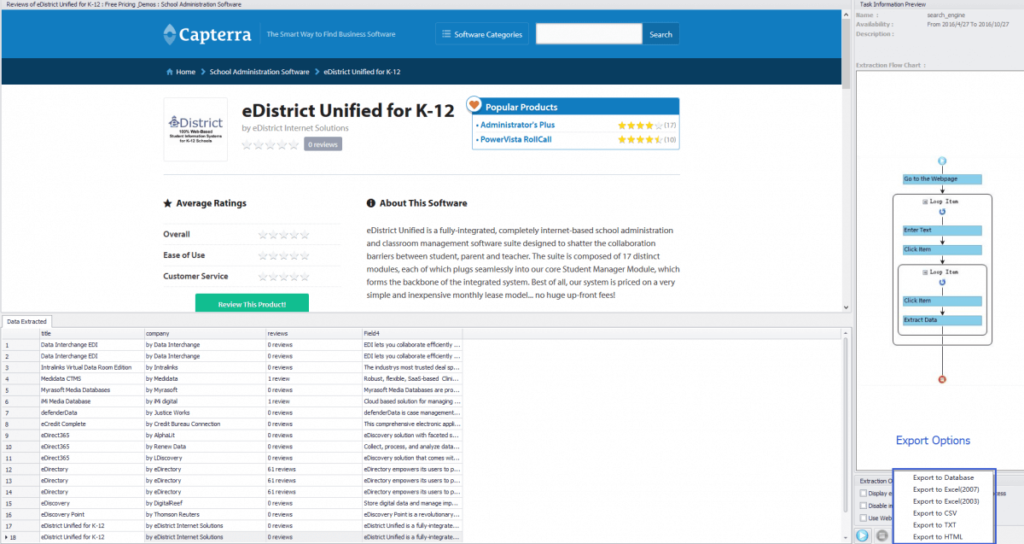Click Administrator's Plus star rating

coord(640,125)
